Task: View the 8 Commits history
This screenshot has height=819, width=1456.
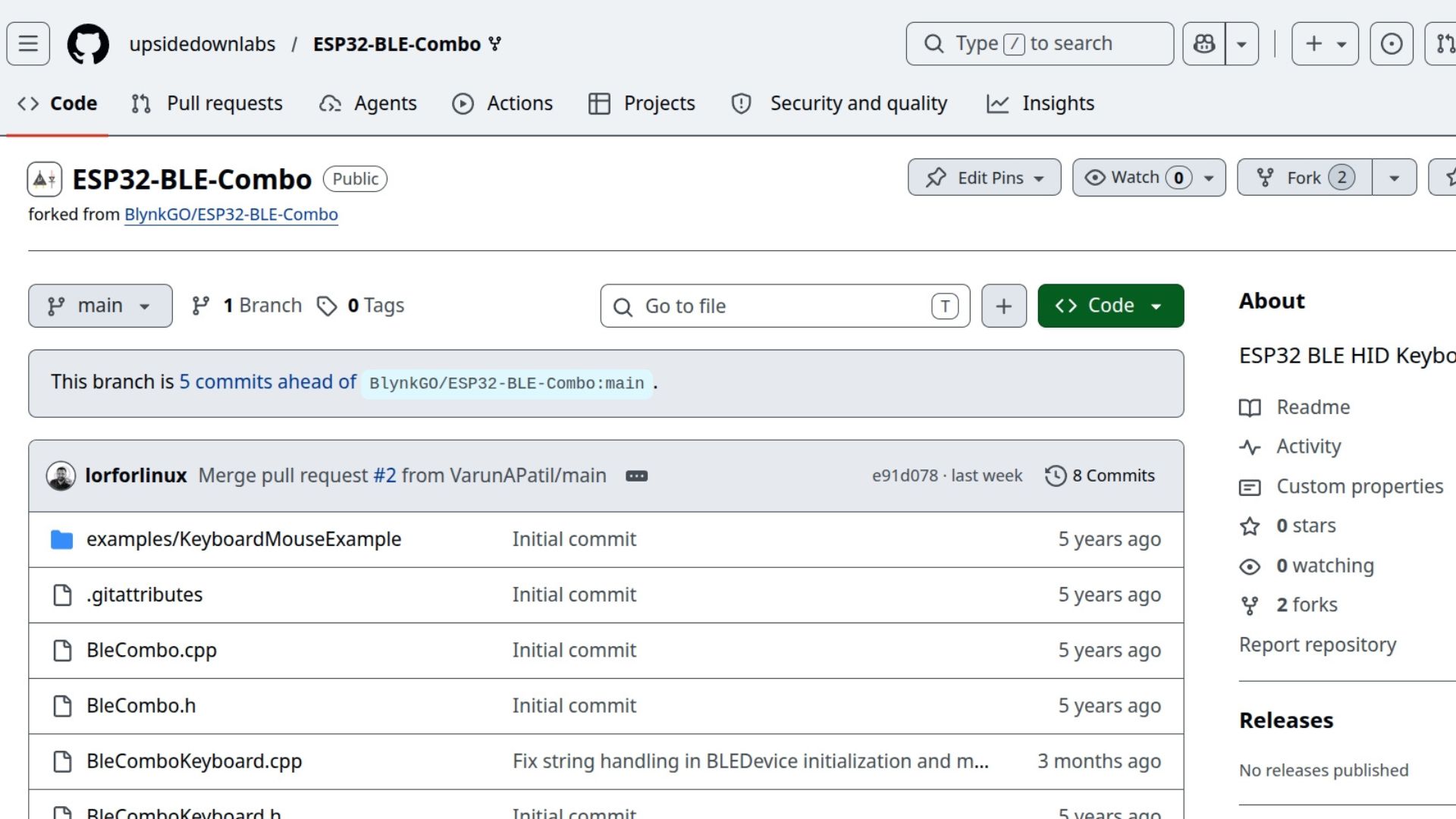Action: (x=1100, y=475)
